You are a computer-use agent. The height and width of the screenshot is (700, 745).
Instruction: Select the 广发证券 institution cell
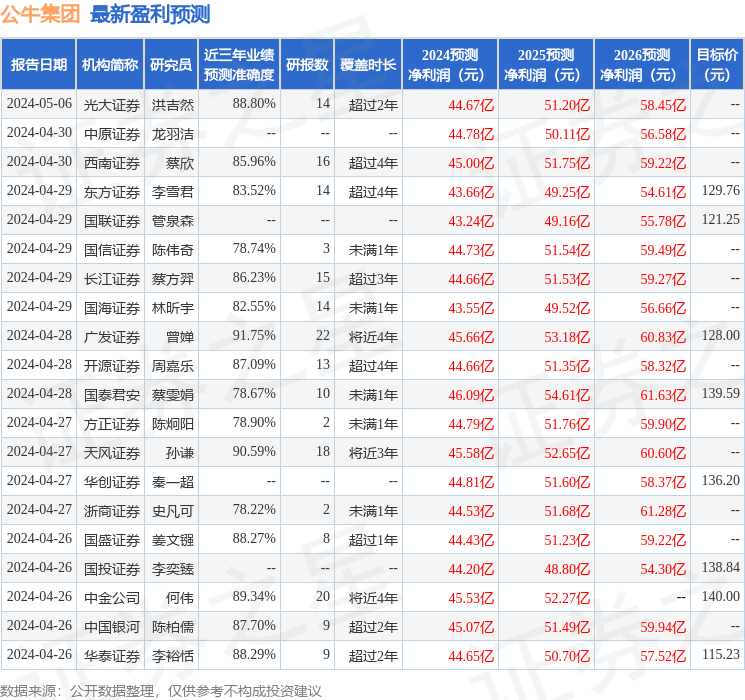112,337
